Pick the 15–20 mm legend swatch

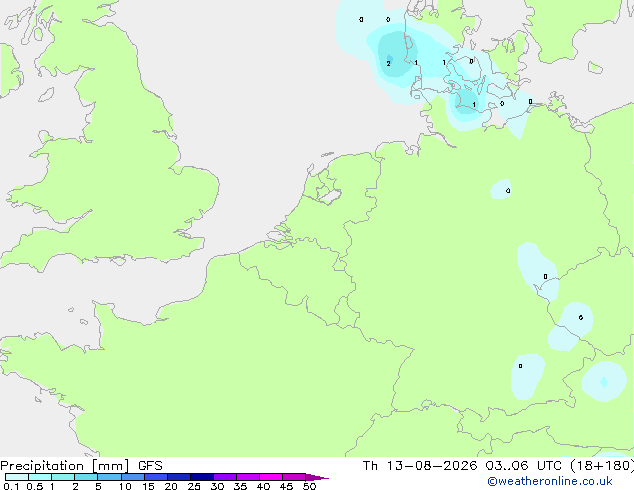tap(155, 477)
